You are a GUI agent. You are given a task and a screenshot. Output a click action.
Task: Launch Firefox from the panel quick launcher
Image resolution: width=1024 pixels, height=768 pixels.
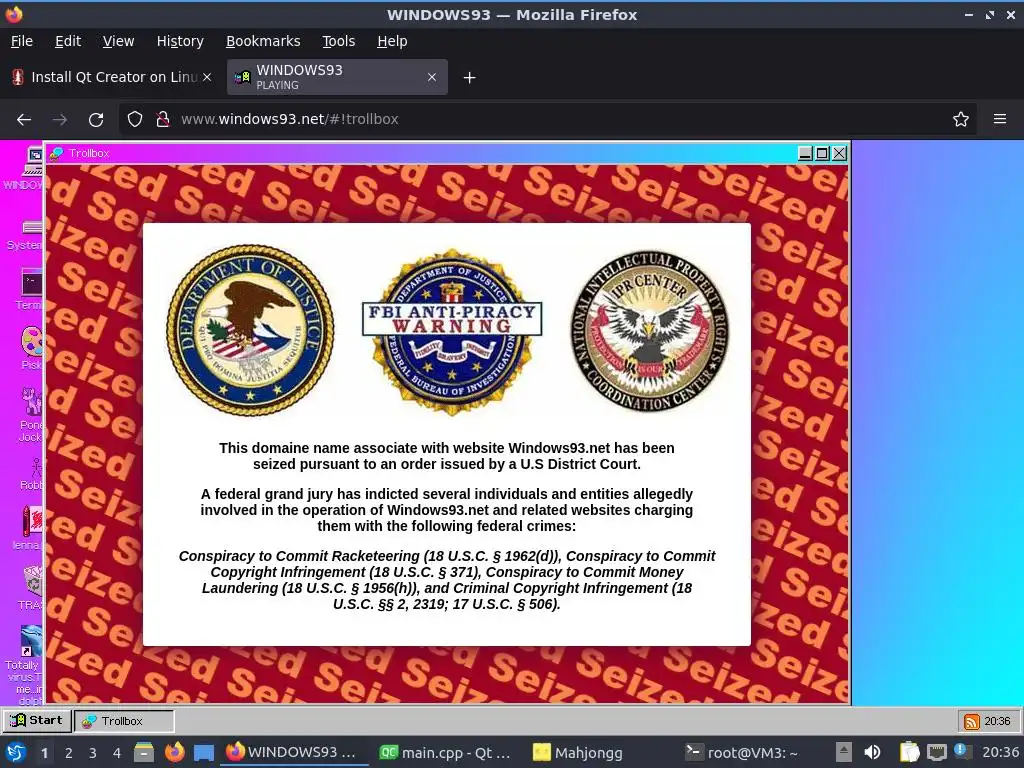pyautogui.click(x=174, y=752)
